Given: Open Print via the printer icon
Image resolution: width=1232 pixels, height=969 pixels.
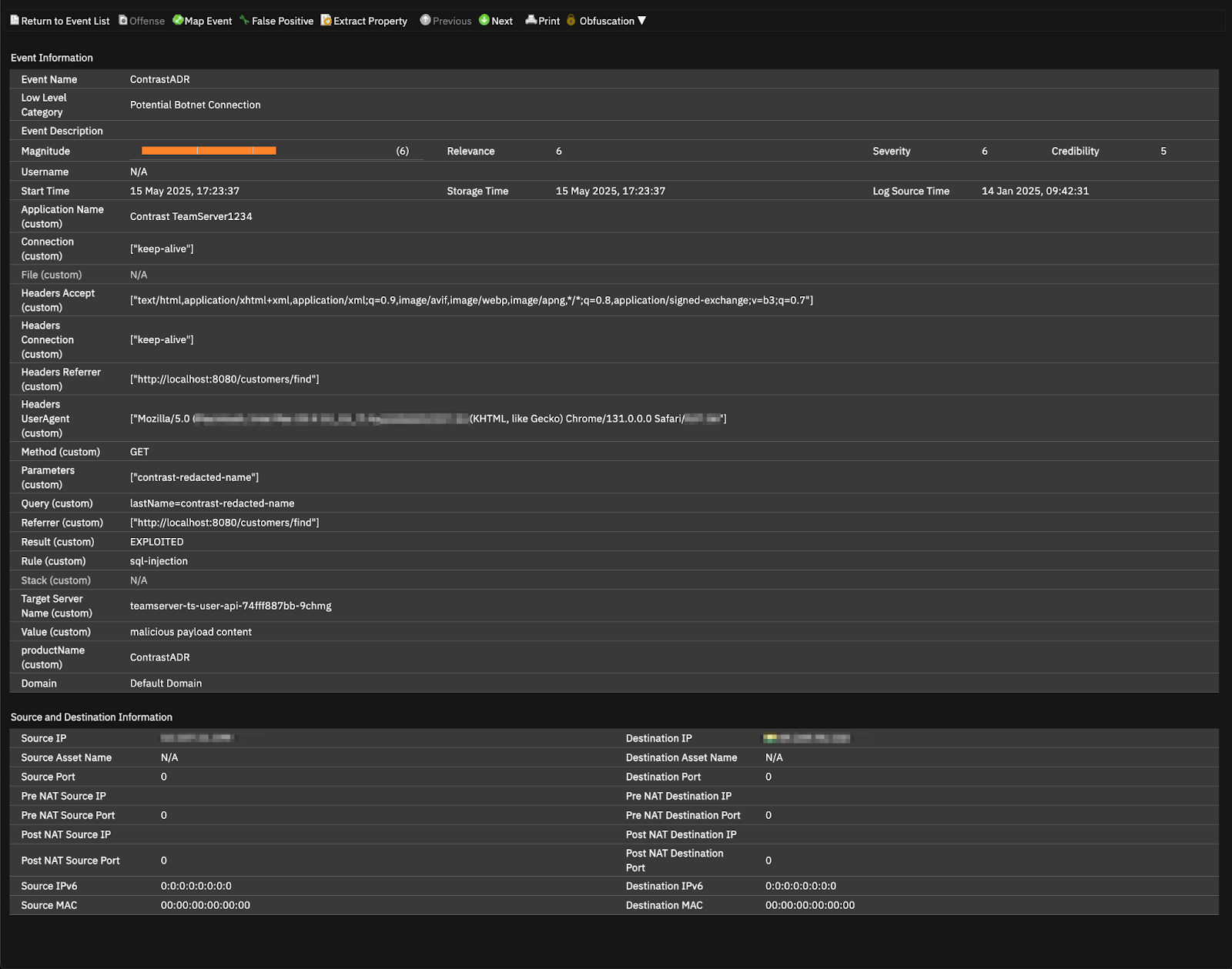Looking at the screenshot, I should click(531, 21).
